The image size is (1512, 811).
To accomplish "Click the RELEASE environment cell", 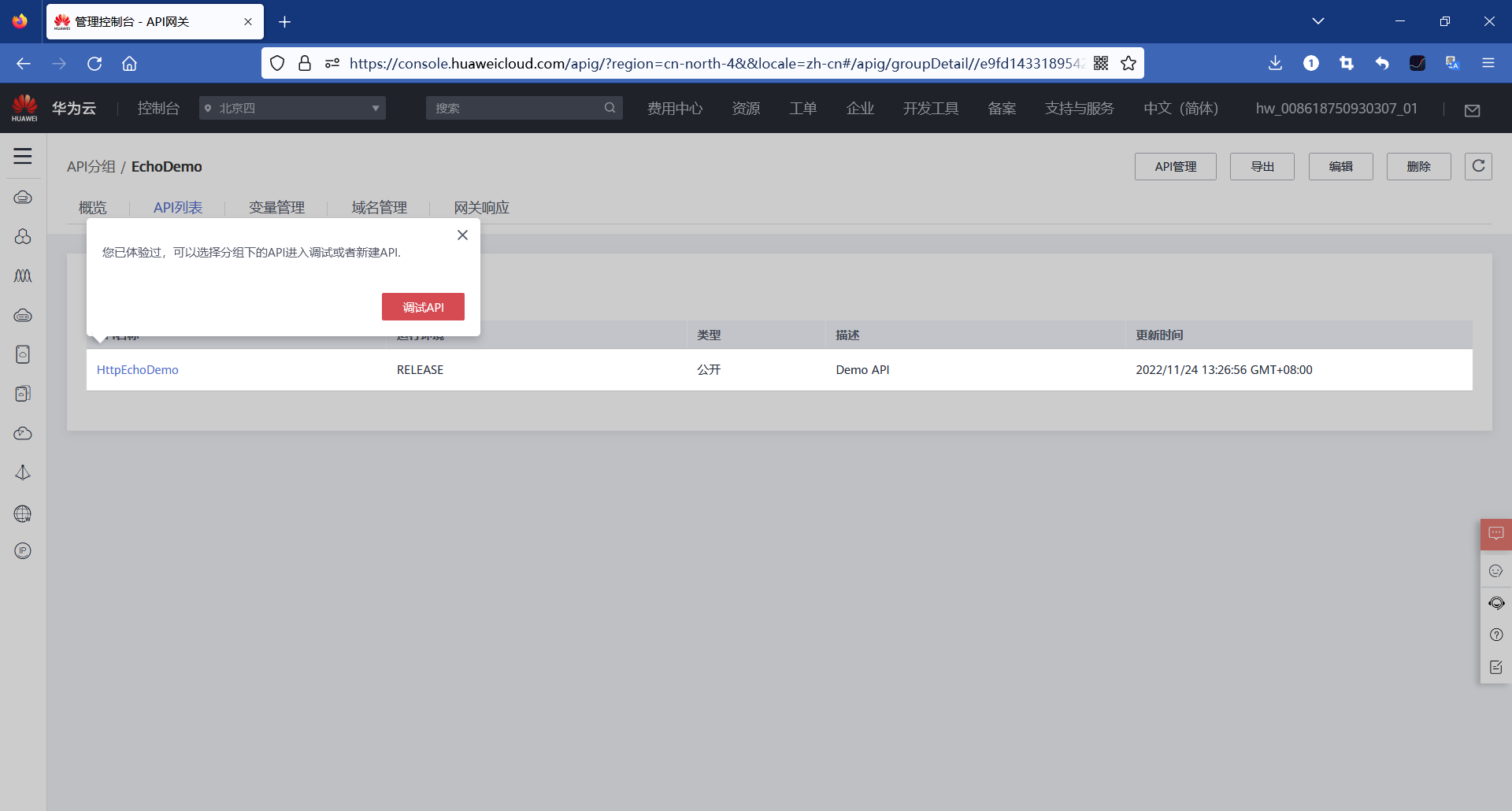I will point(421,369).
